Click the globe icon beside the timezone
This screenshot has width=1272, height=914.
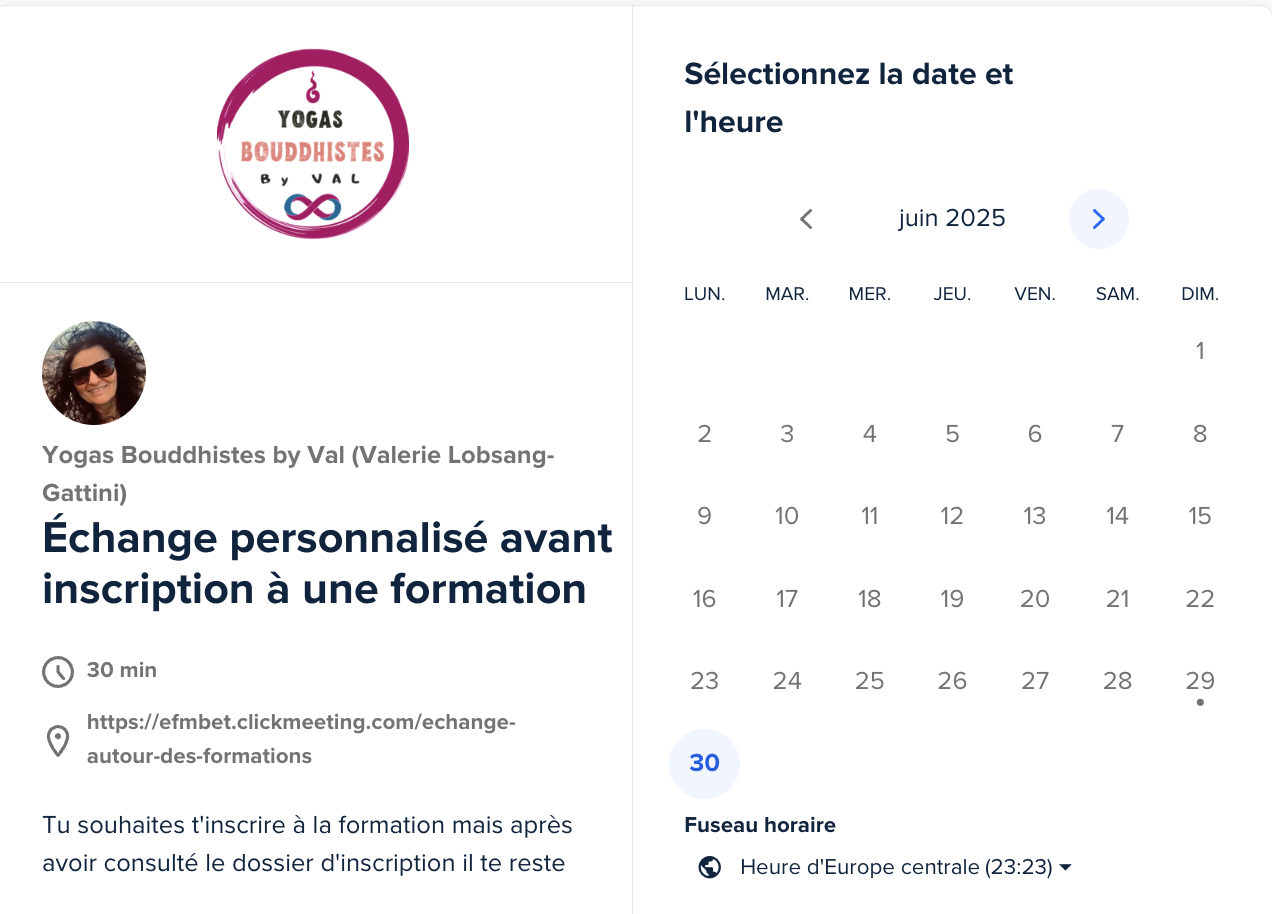coord(709,867)
